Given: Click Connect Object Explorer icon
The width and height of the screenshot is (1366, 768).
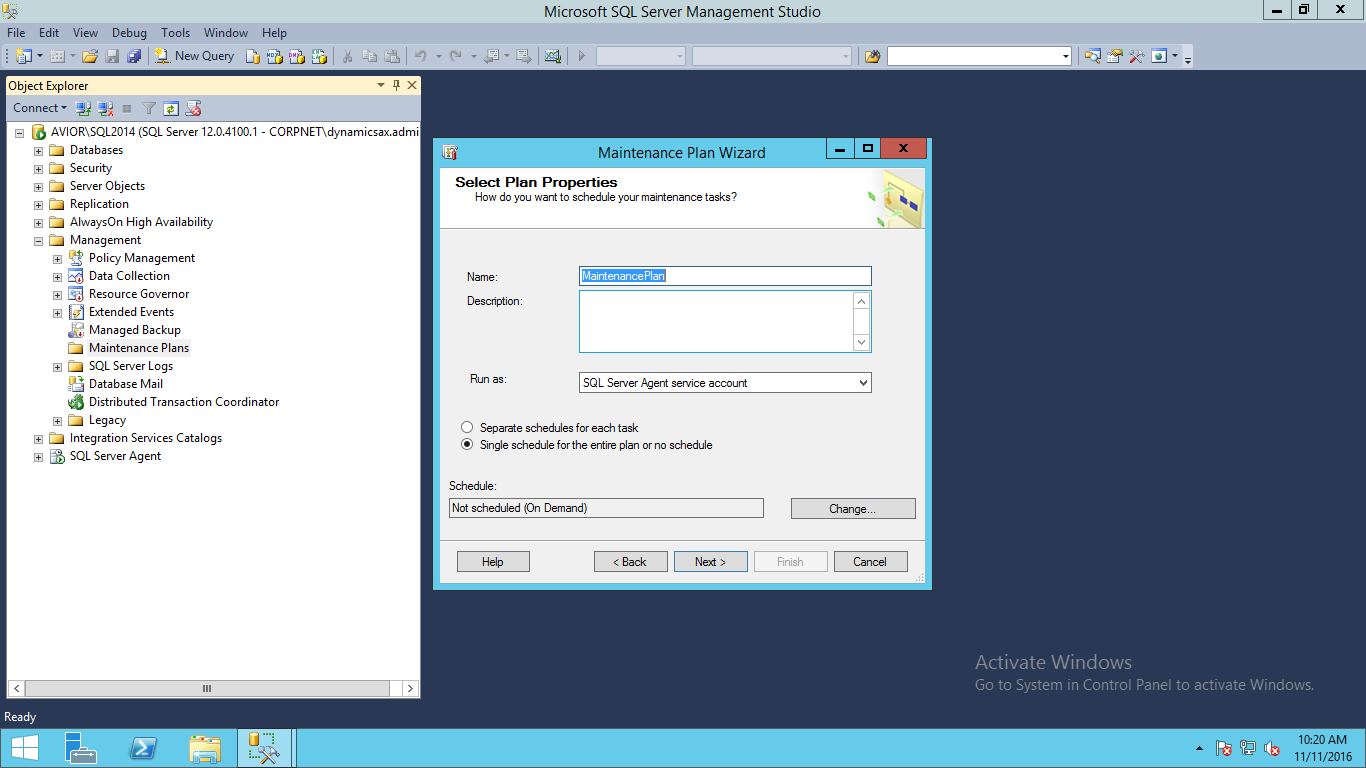Looking at the screenshot, I should (x=84, y=108).
